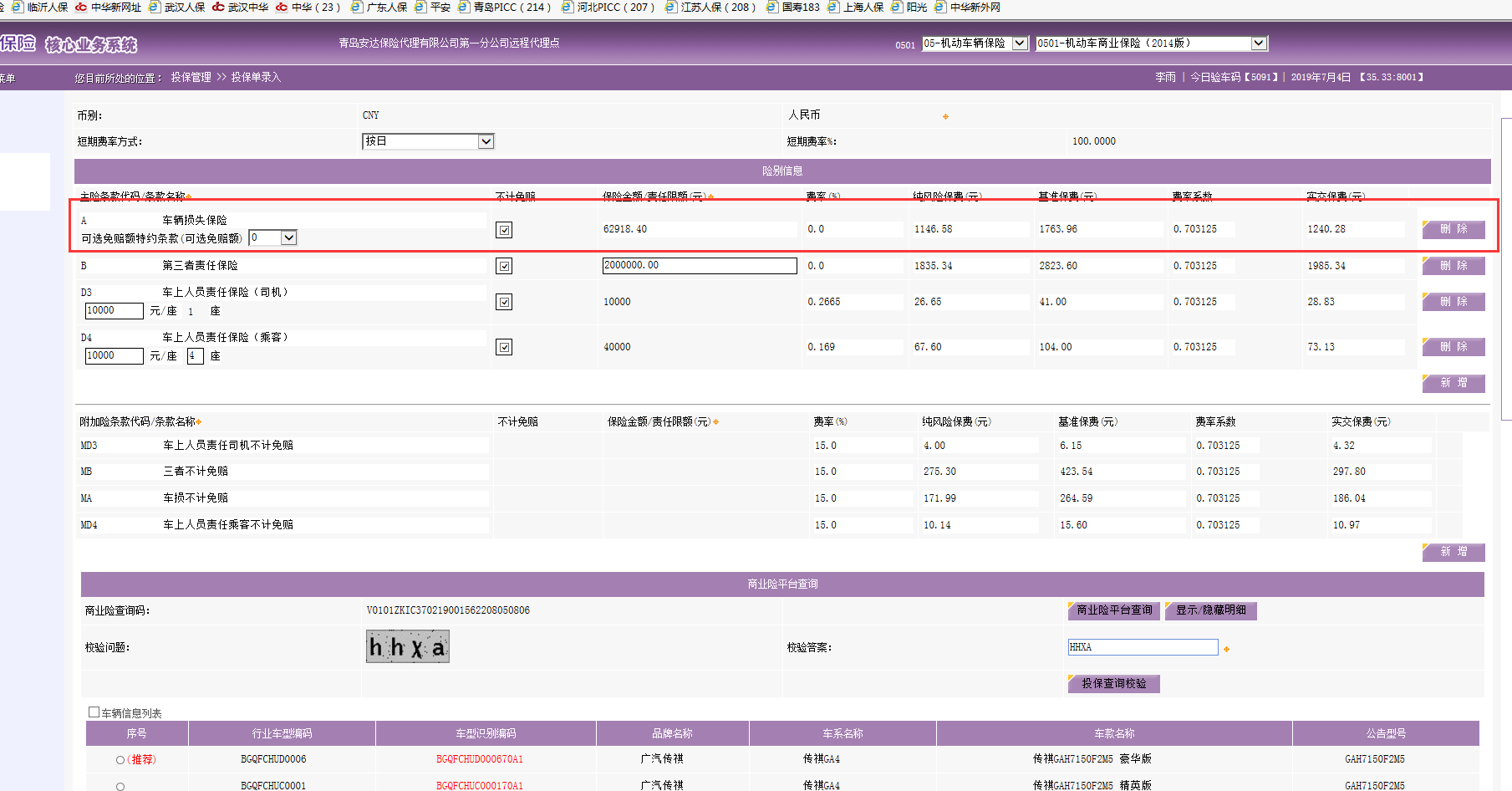Click the 校验答案 input field
The height and width of the screenshot is (791, 1512).
1142,647
